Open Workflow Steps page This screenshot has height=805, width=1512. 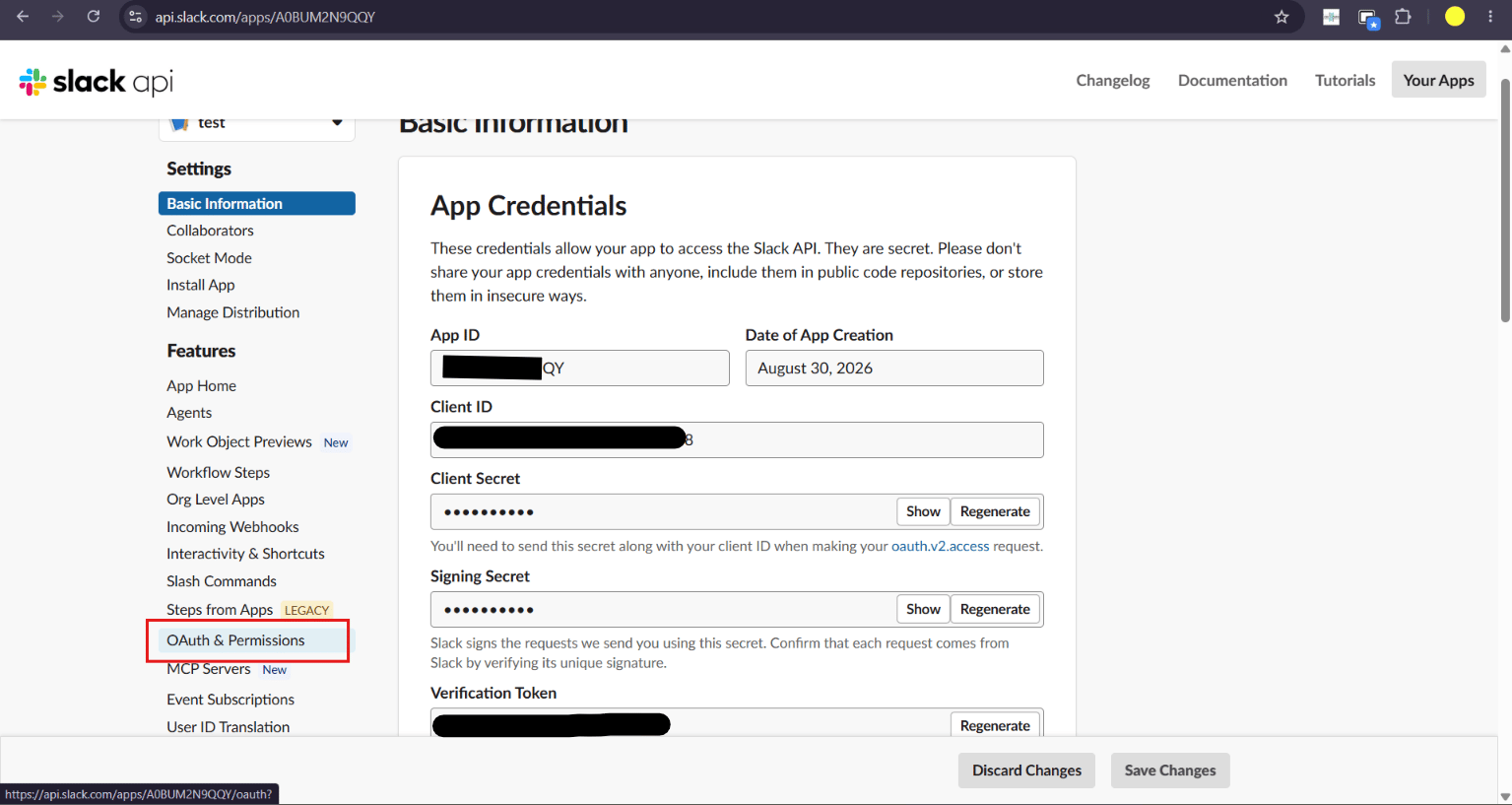click(218, 473)
